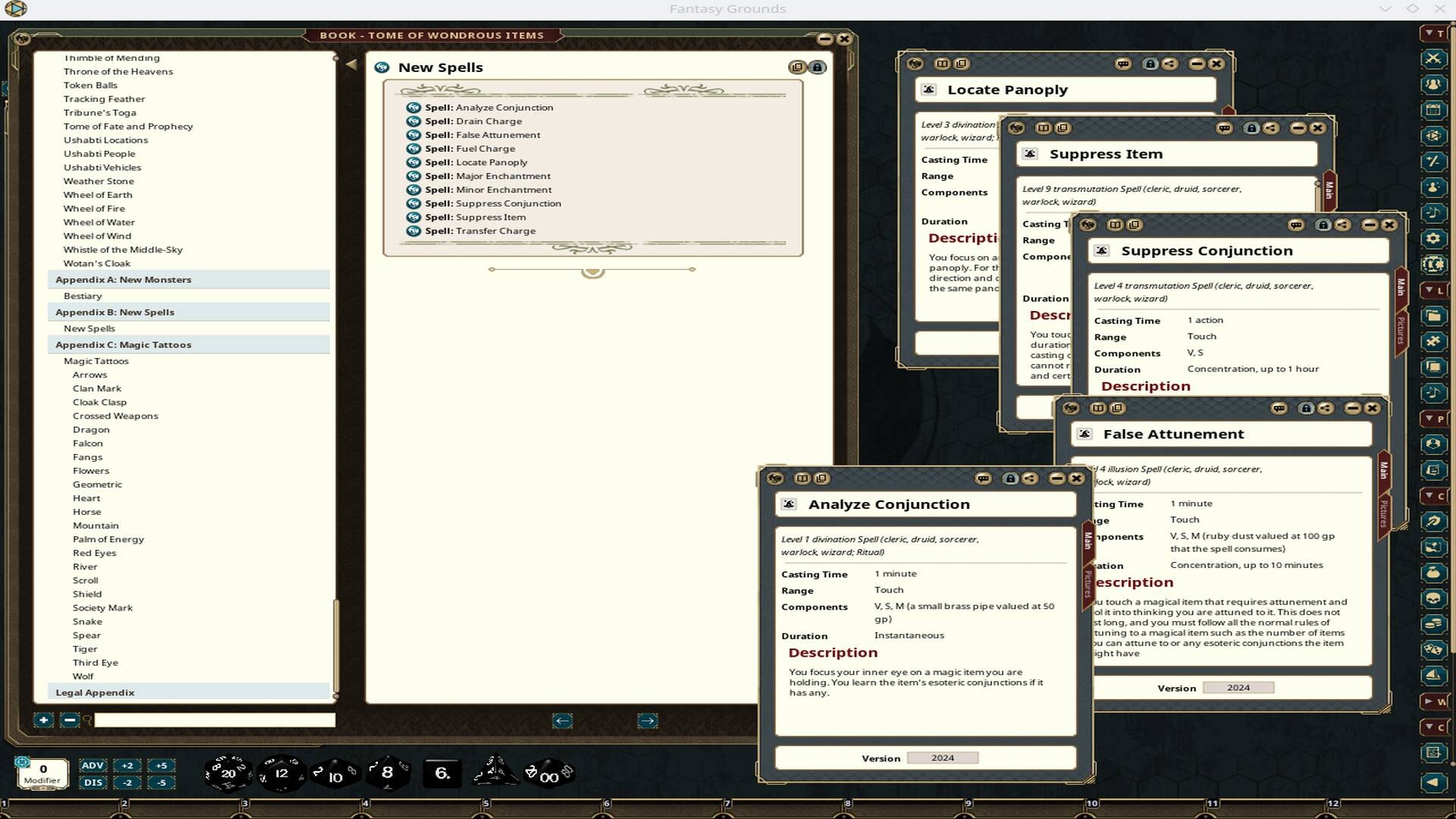1456x819 pixels.
Task: Go to next page using the right arrow button
Action: [x=647, y=720]
